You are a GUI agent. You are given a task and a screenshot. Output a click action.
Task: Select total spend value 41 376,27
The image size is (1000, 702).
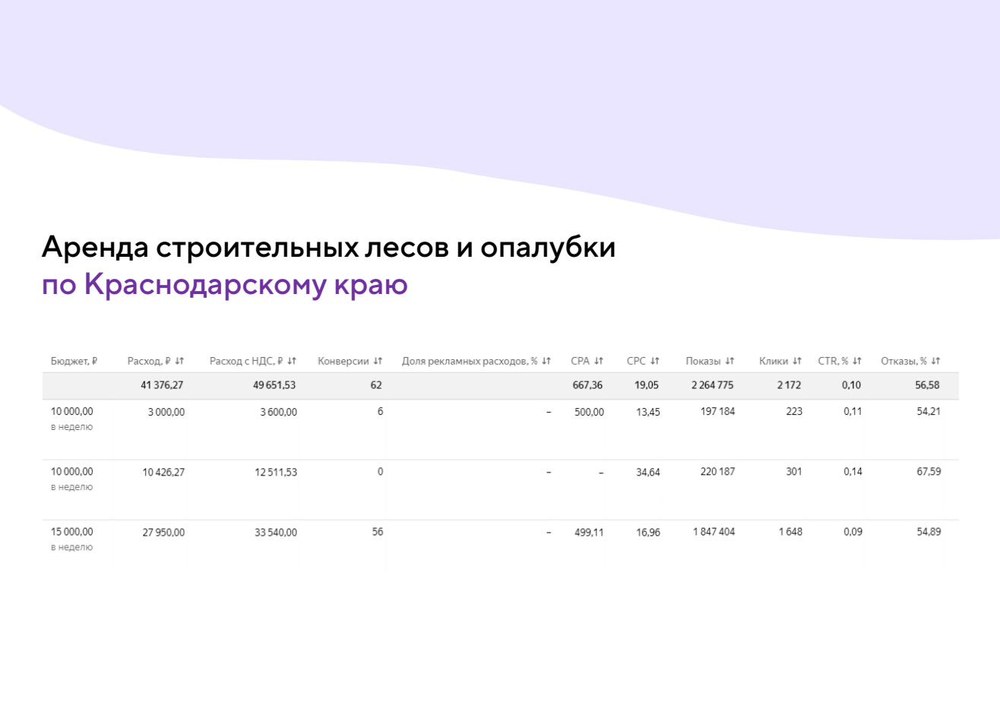[x=162, y=385]
